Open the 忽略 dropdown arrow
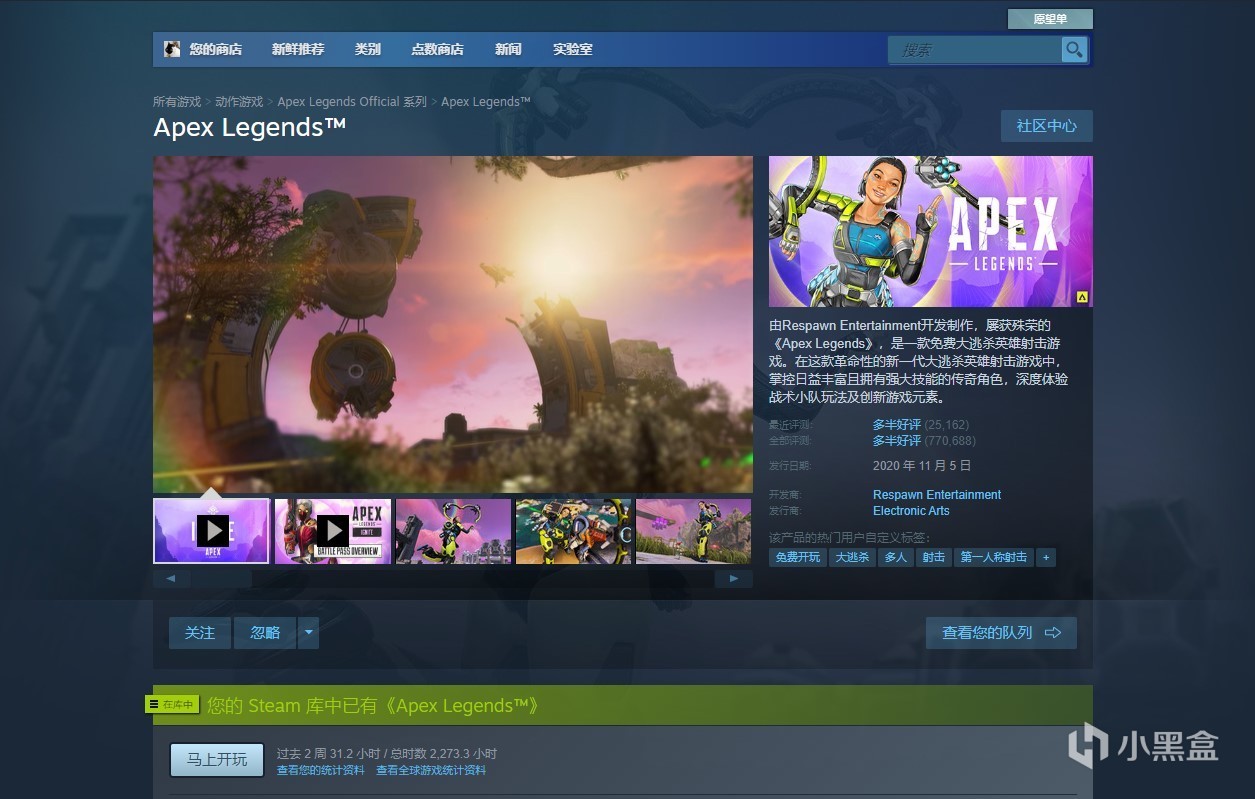This screenshot has width=1255, height=799. [308, 633]
